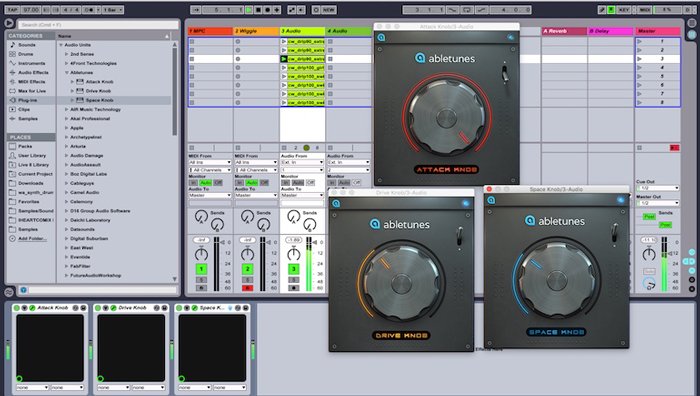Screen dimensions: 700x396
Task: Arm the transport Record button
Action: point(267,9)
